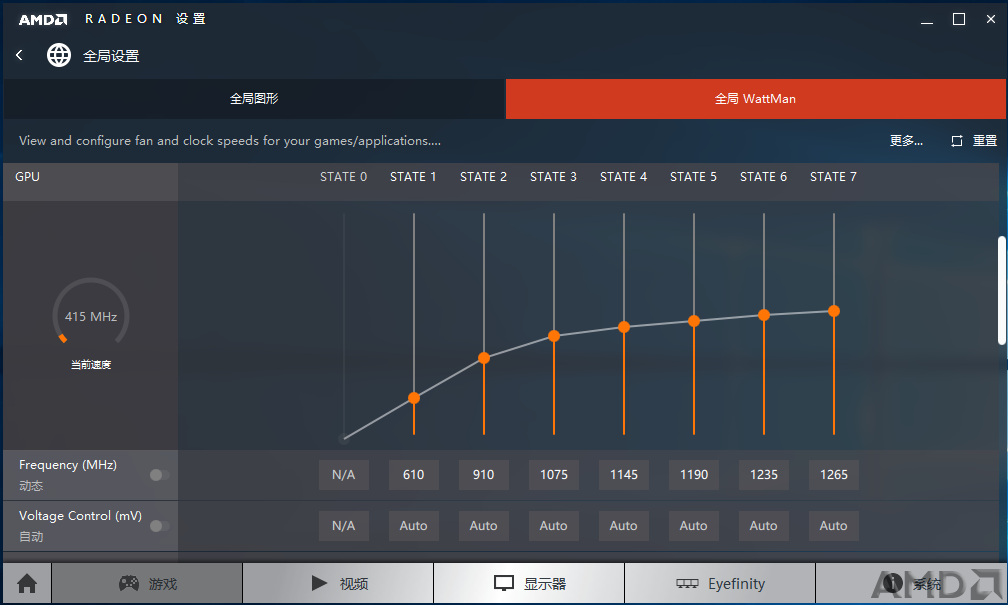Open the Eyefinity section

(x=720, y=583)
